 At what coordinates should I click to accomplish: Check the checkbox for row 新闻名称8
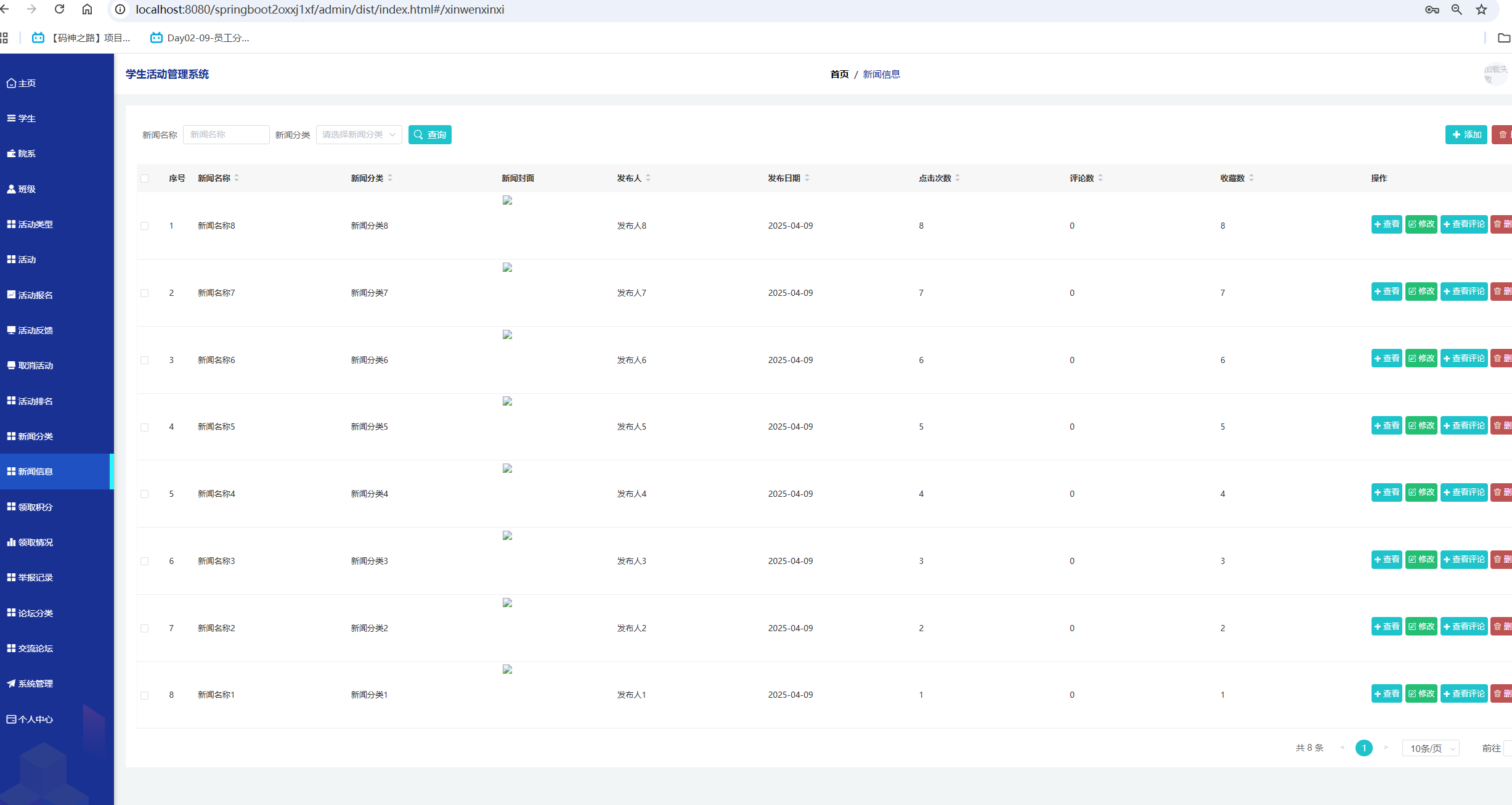[x=145, y=226]
